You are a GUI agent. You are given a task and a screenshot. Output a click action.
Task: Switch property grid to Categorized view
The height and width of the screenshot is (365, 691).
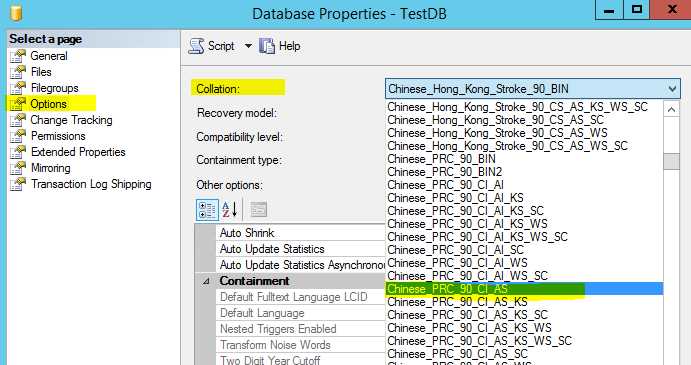pyautogui.click(x=207, y=210)
